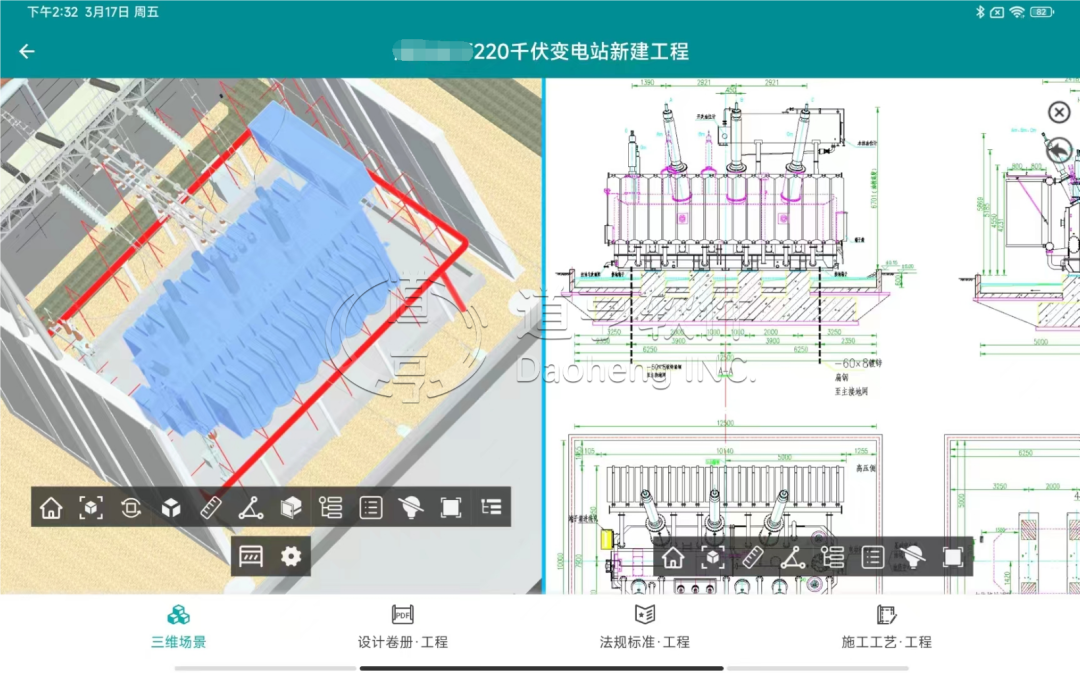
Task: Go back using the top-left arrow
Action: (x=27, y=52)
